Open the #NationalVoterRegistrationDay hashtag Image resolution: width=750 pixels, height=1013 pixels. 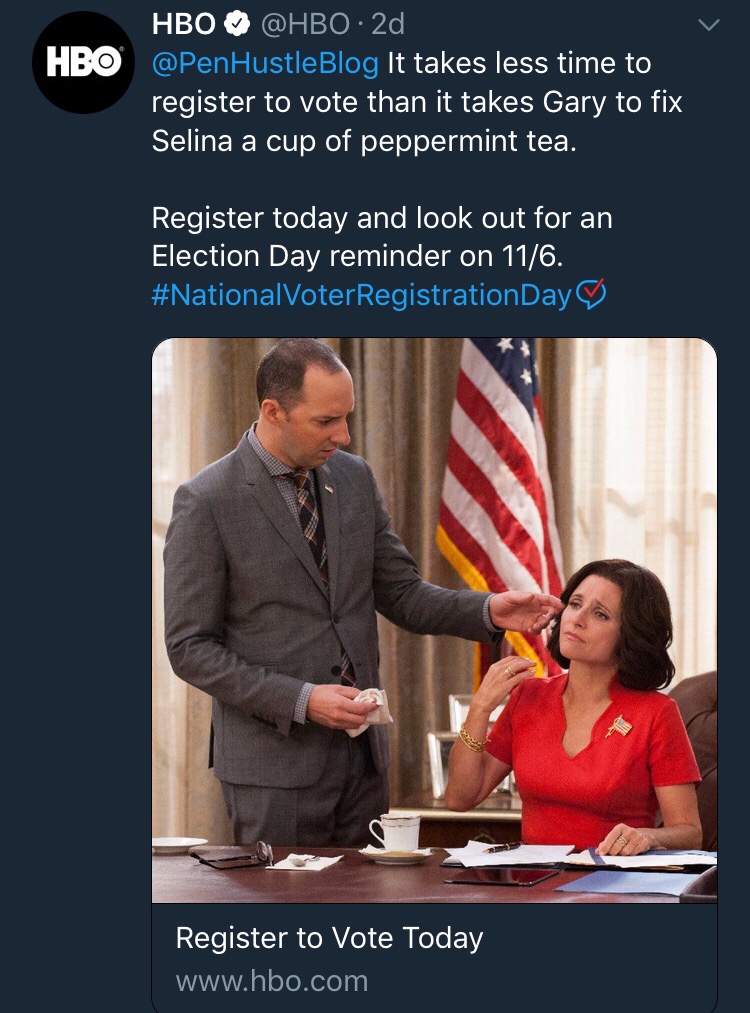[x=361, y=295]
